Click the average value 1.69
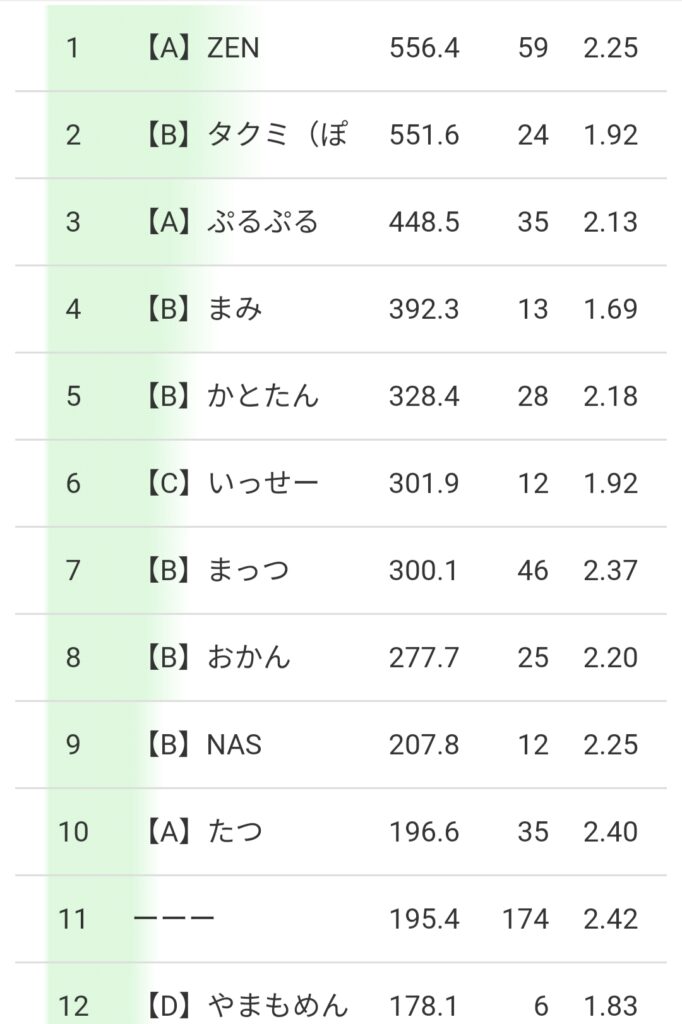682x1024 pixels. [610, 309]
